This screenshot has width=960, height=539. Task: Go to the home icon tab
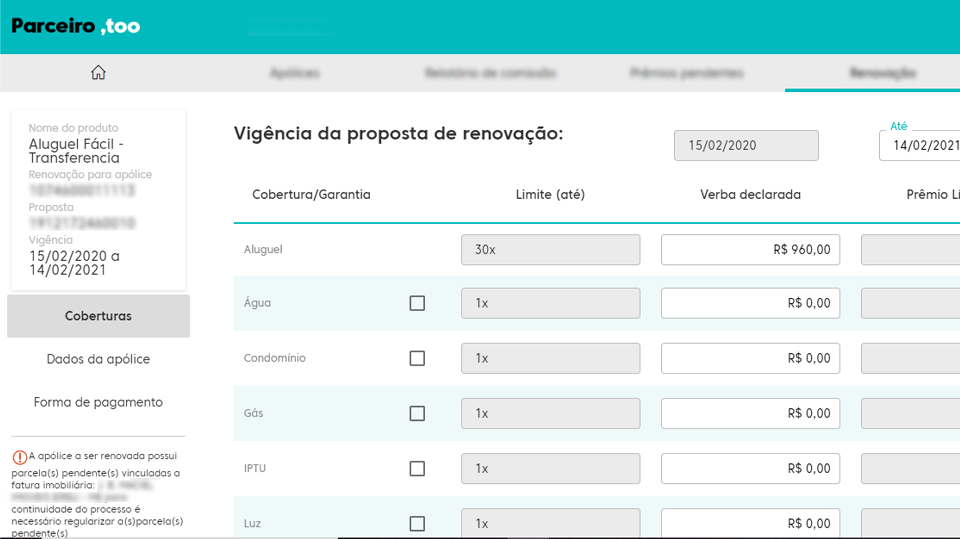click(98, 72)
